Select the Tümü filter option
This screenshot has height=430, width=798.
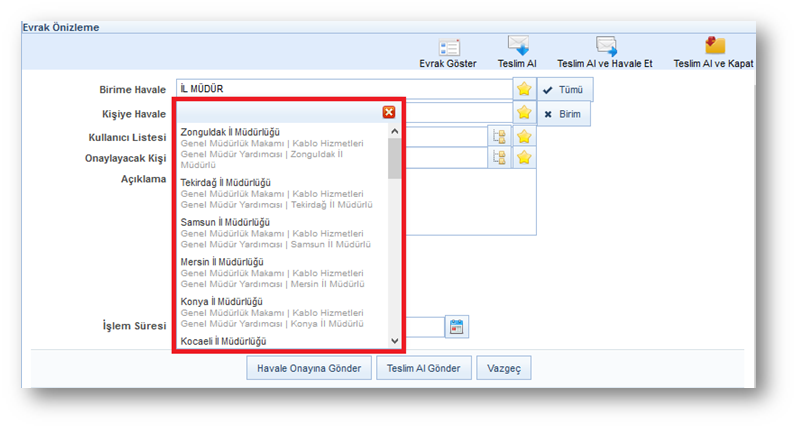coord(564,89)
